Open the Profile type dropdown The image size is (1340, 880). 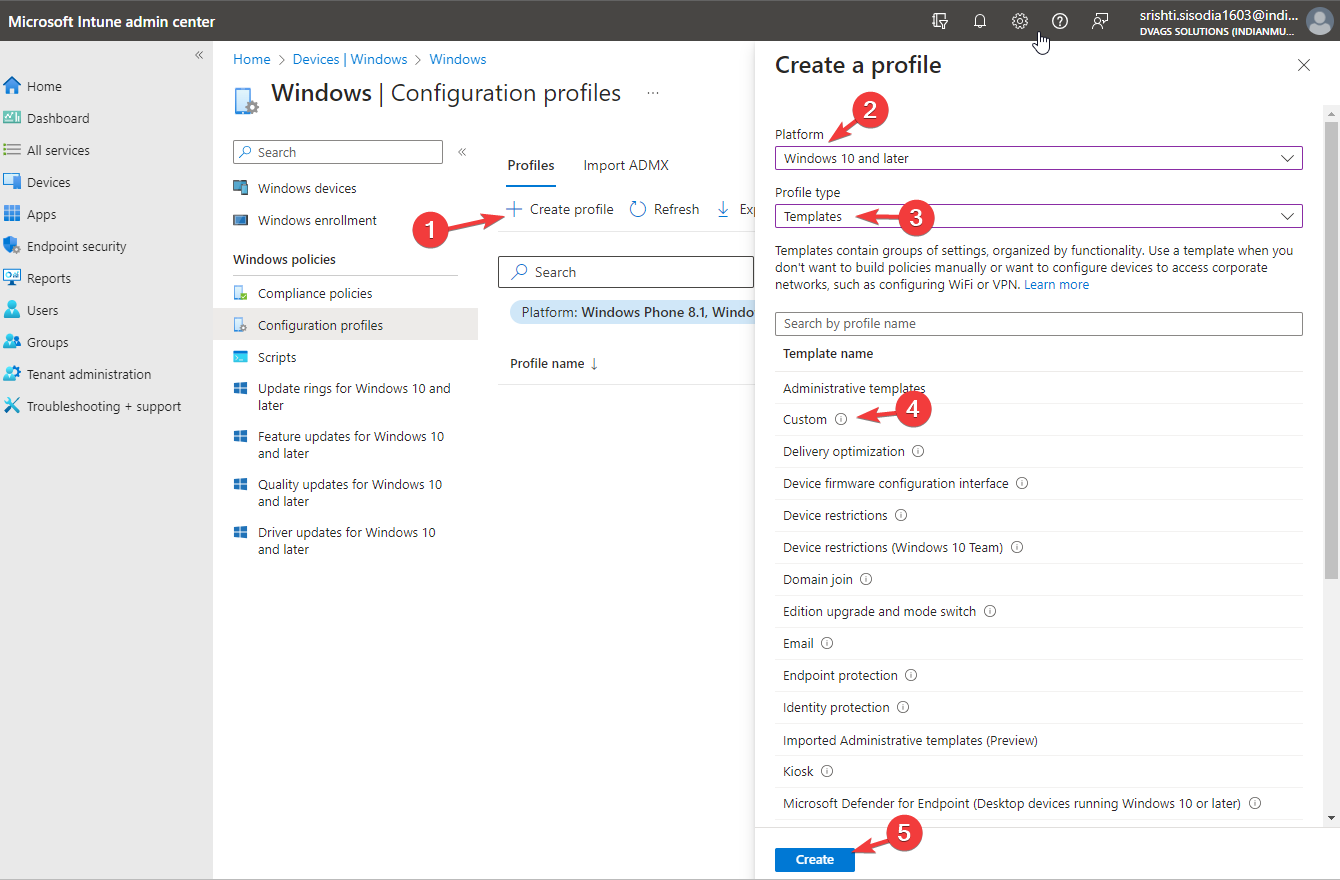click(x=1038, y=216)
